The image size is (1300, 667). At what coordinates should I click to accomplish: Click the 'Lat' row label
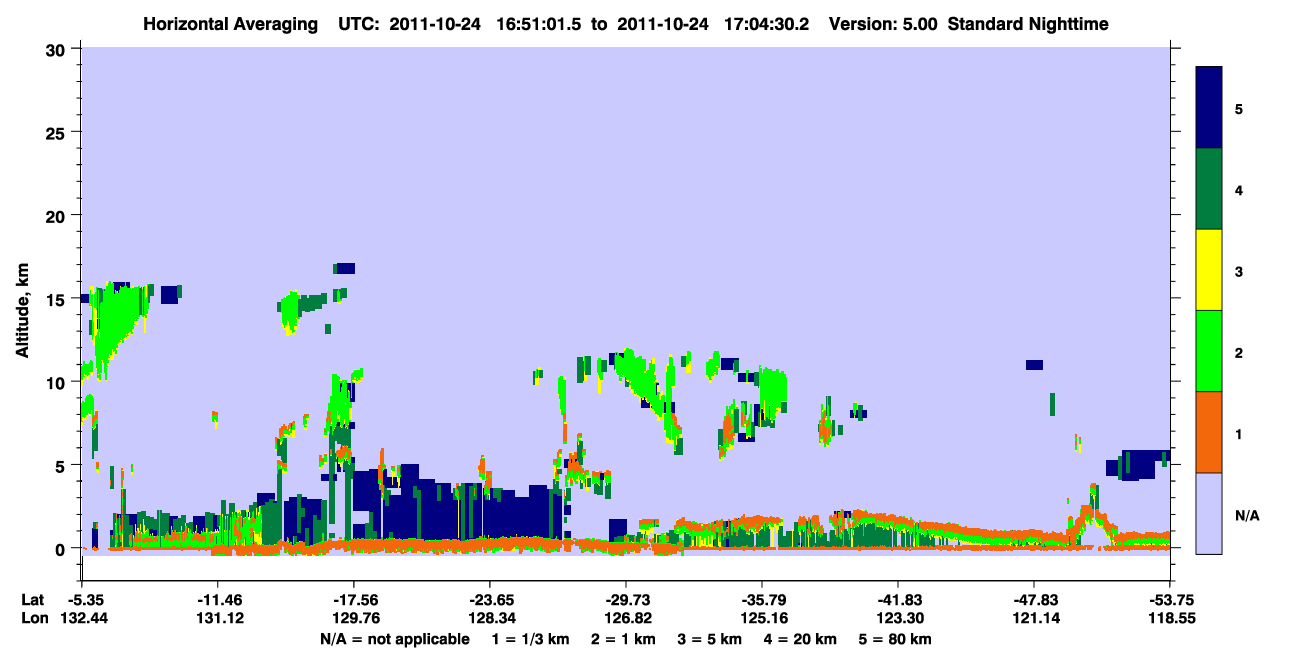pos(33,600)
